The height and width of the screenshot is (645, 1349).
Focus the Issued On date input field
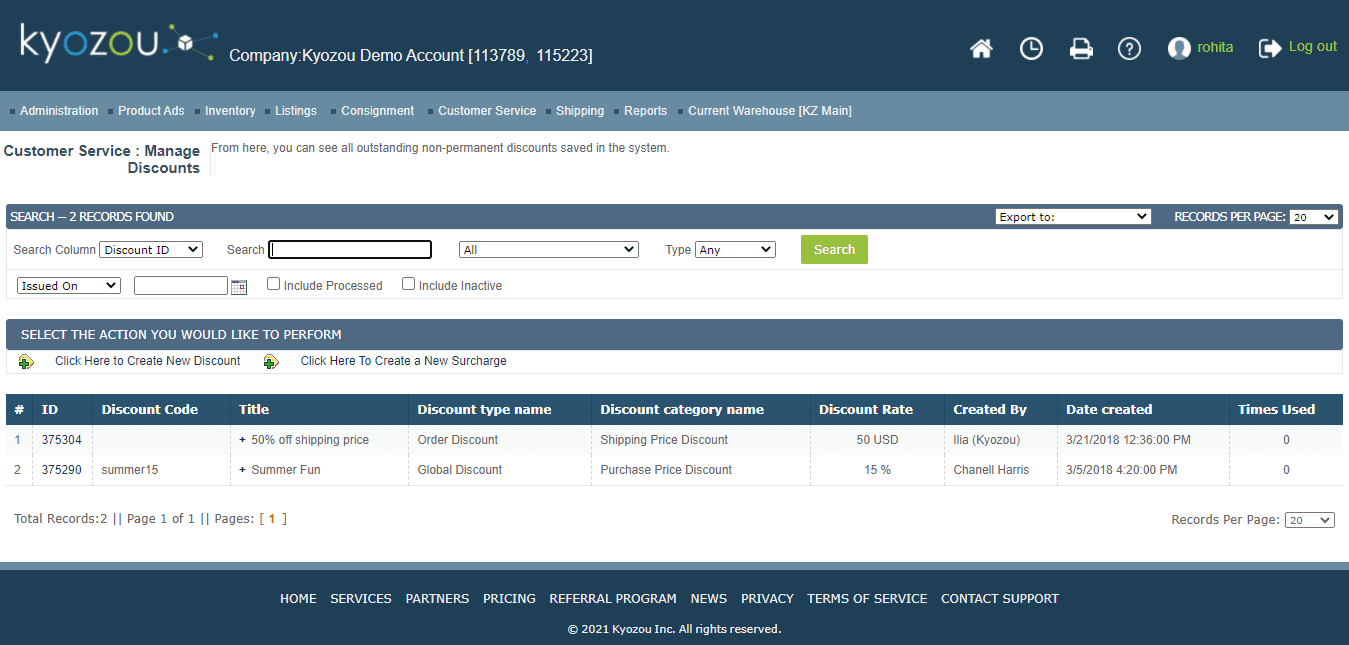click(x=181, y=286)
